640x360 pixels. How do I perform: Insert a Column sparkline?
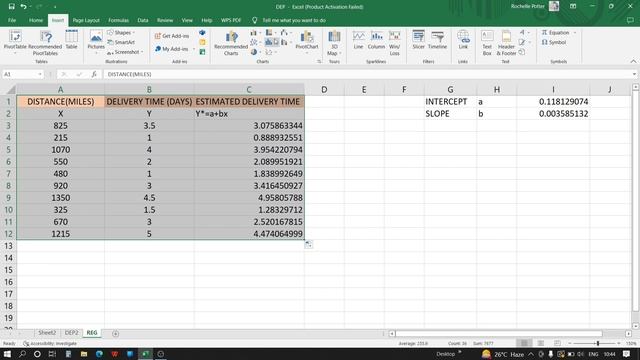tap(376, 40)
